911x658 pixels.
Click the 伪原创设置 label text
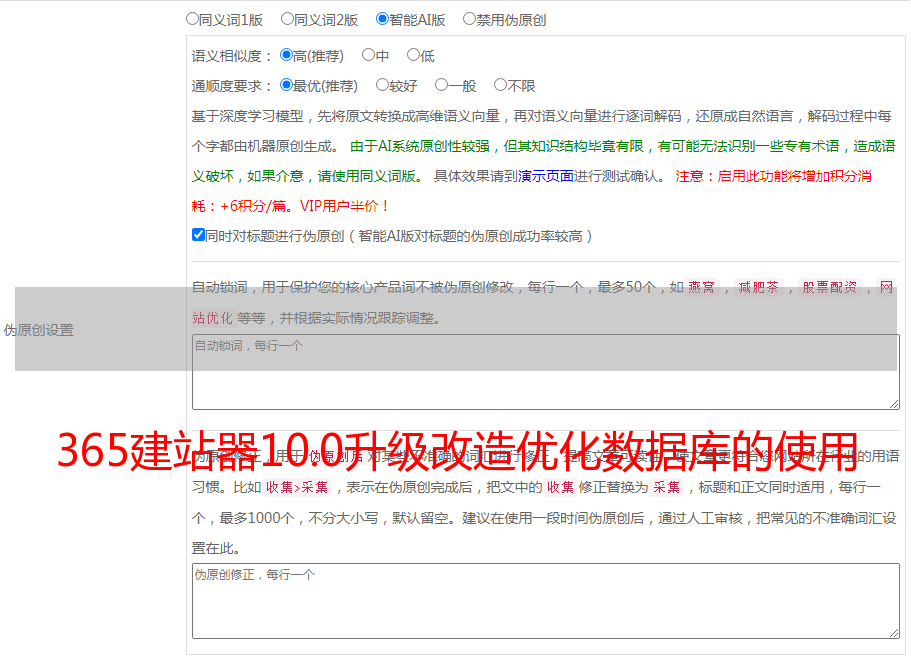[39, 330]
